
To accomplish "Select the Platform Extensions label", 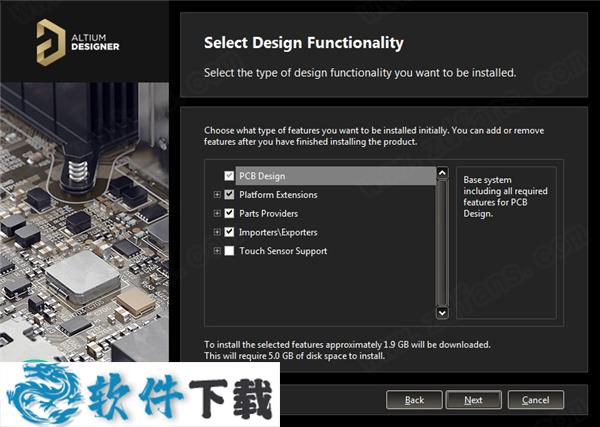I will (x=278, y=195).
